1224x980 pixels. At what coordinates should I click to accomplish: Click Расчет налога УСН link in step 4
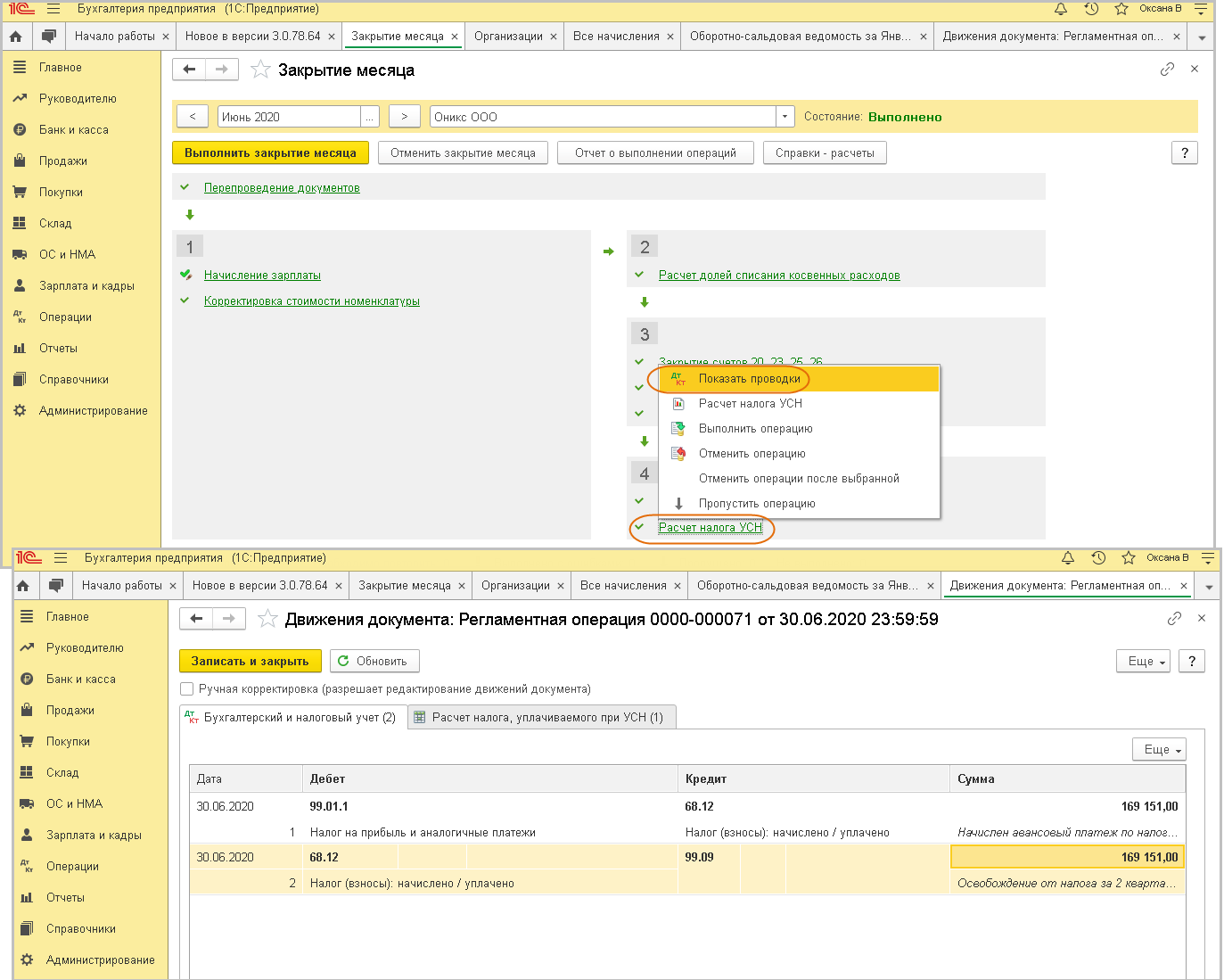pos(711,528)
